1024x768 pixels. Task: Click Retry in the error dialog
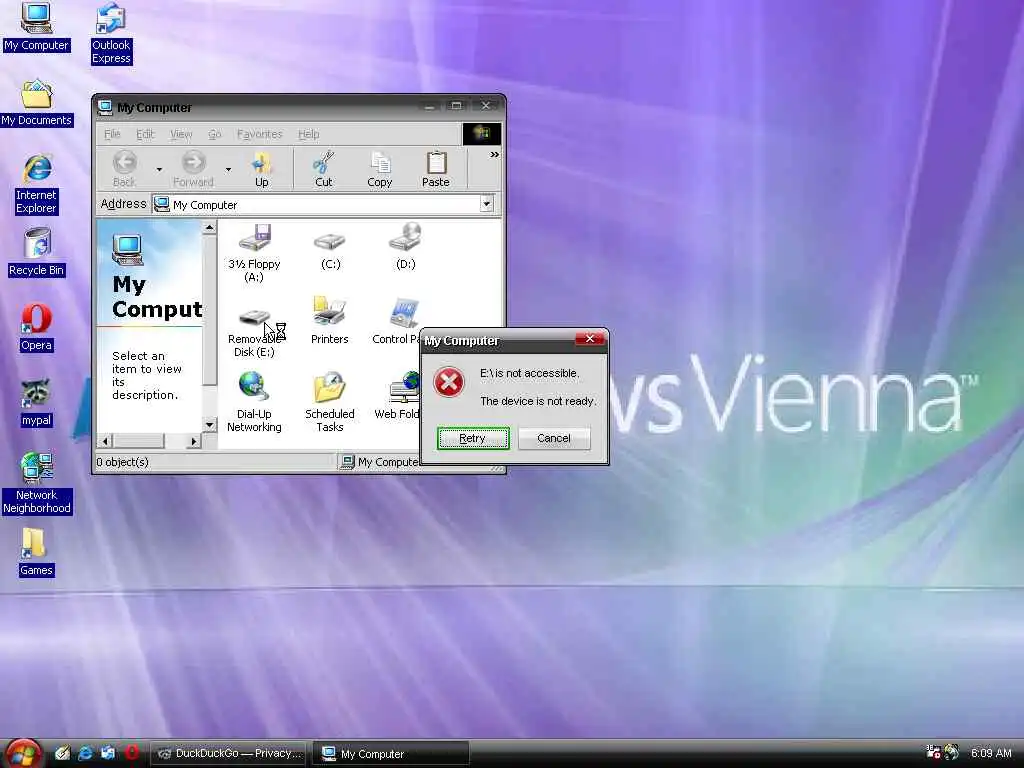pyautogui.click(x=473, y=438)
